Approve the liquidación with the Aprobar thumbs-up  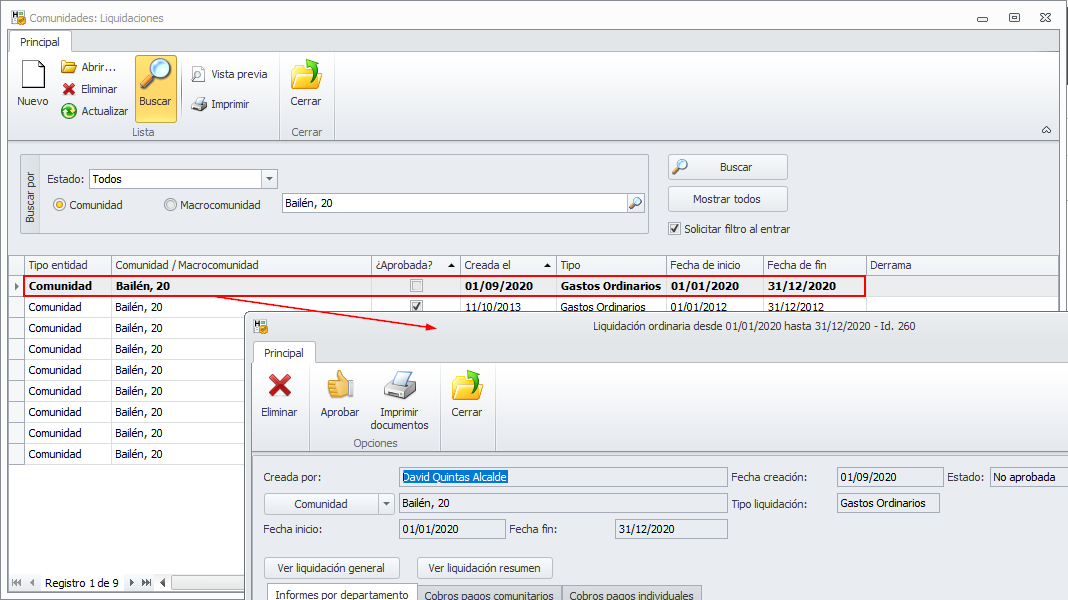(x=339, y=394)
